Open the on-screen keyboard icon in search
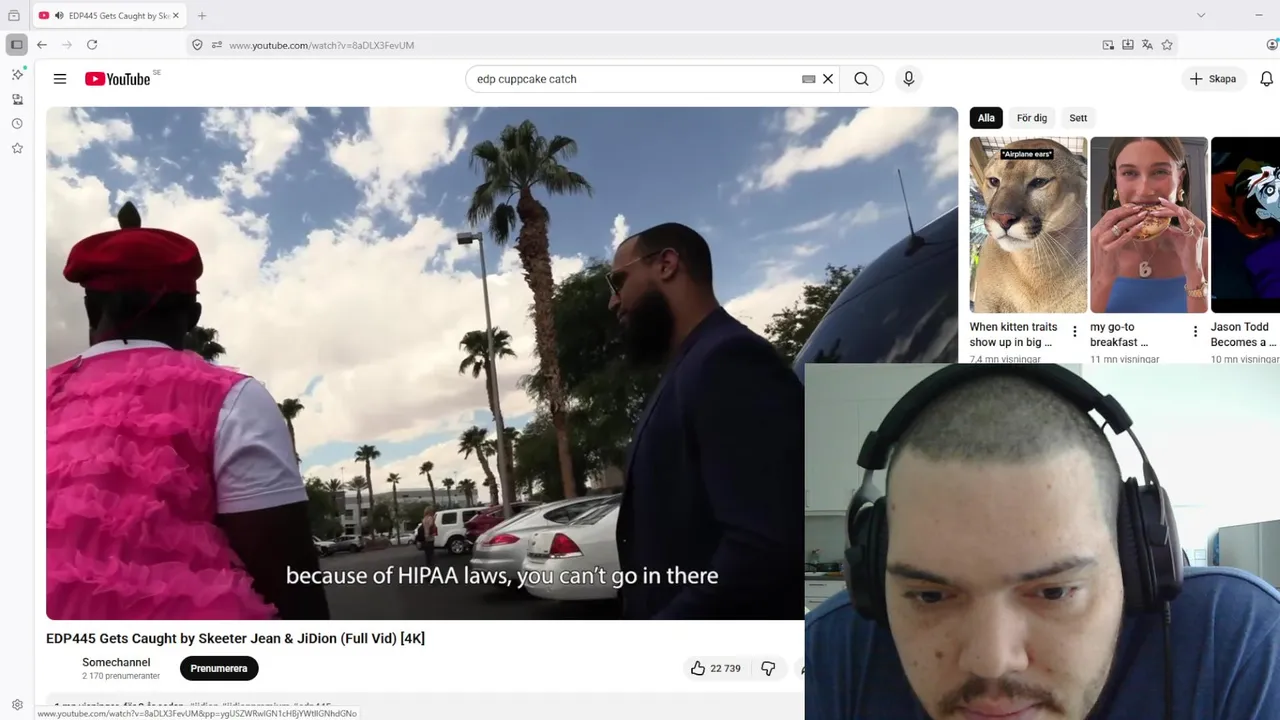Screen dimensions: 1280x720 [809, 79]
